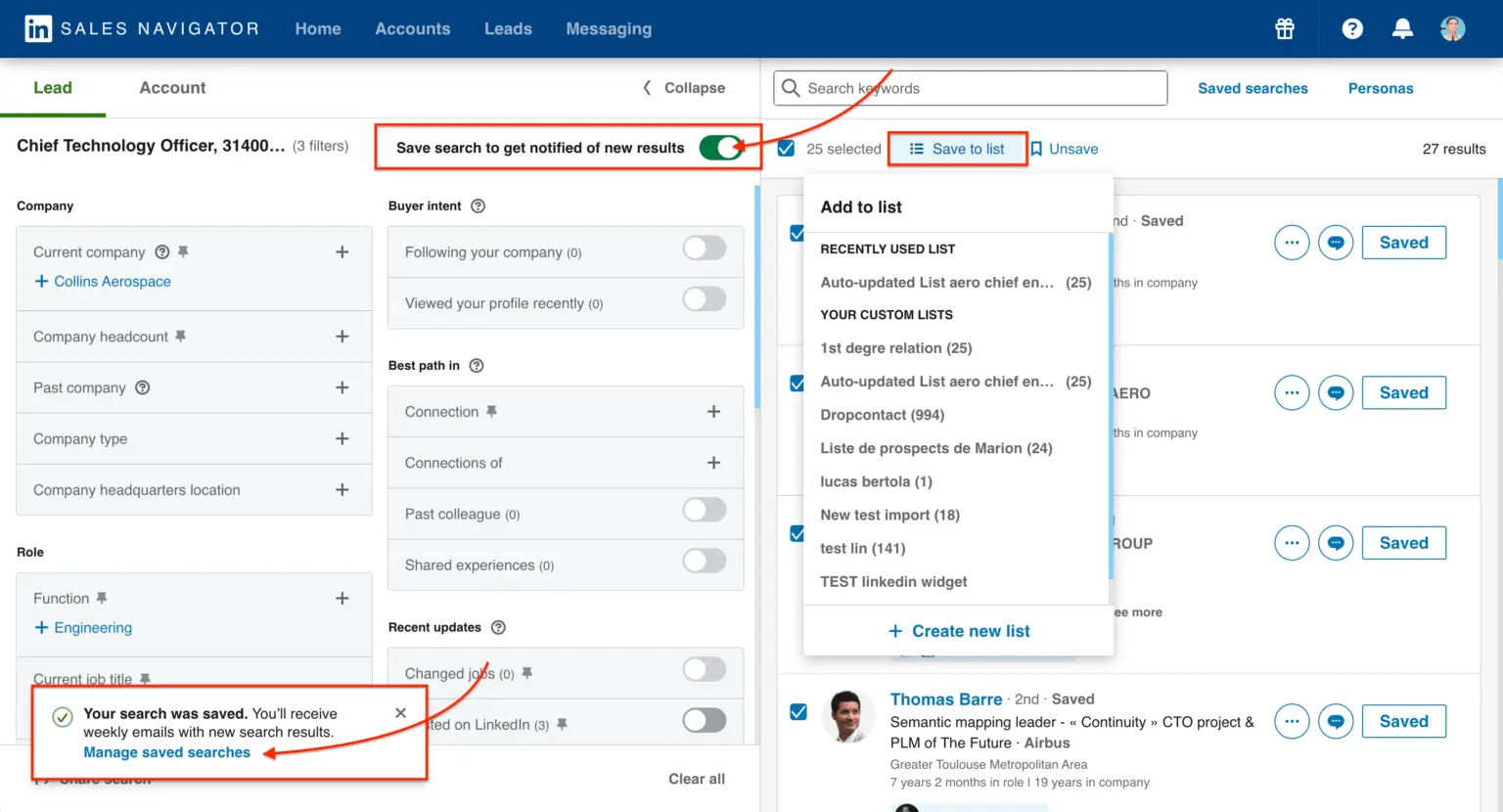Open Saved searches link

(1252, 88)
